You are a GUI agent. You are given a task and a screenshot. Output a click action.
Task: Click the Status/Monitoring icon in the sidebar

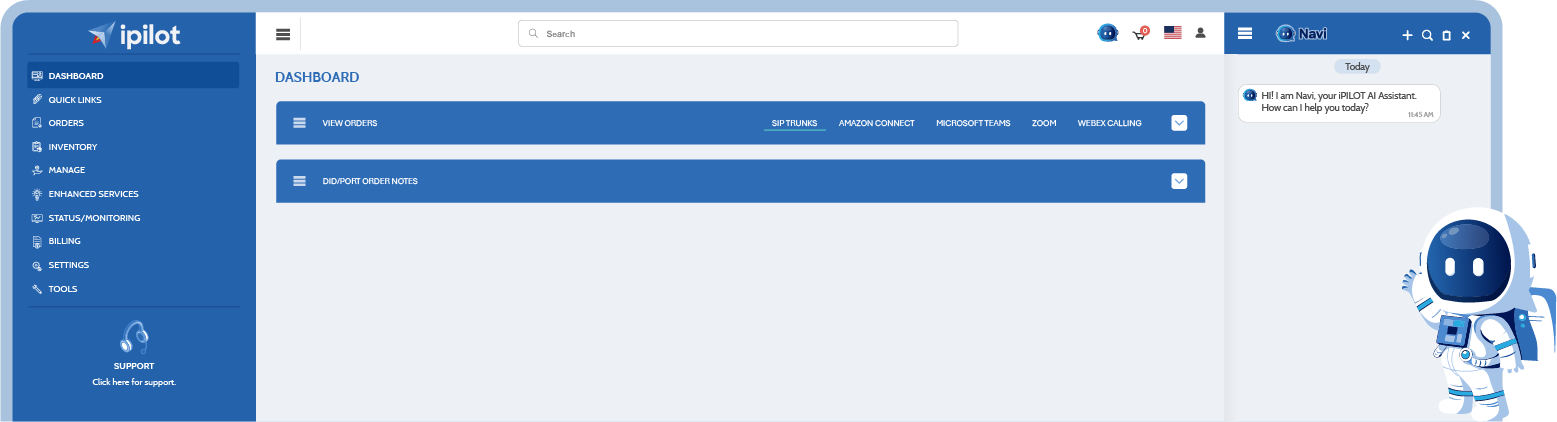37,218
